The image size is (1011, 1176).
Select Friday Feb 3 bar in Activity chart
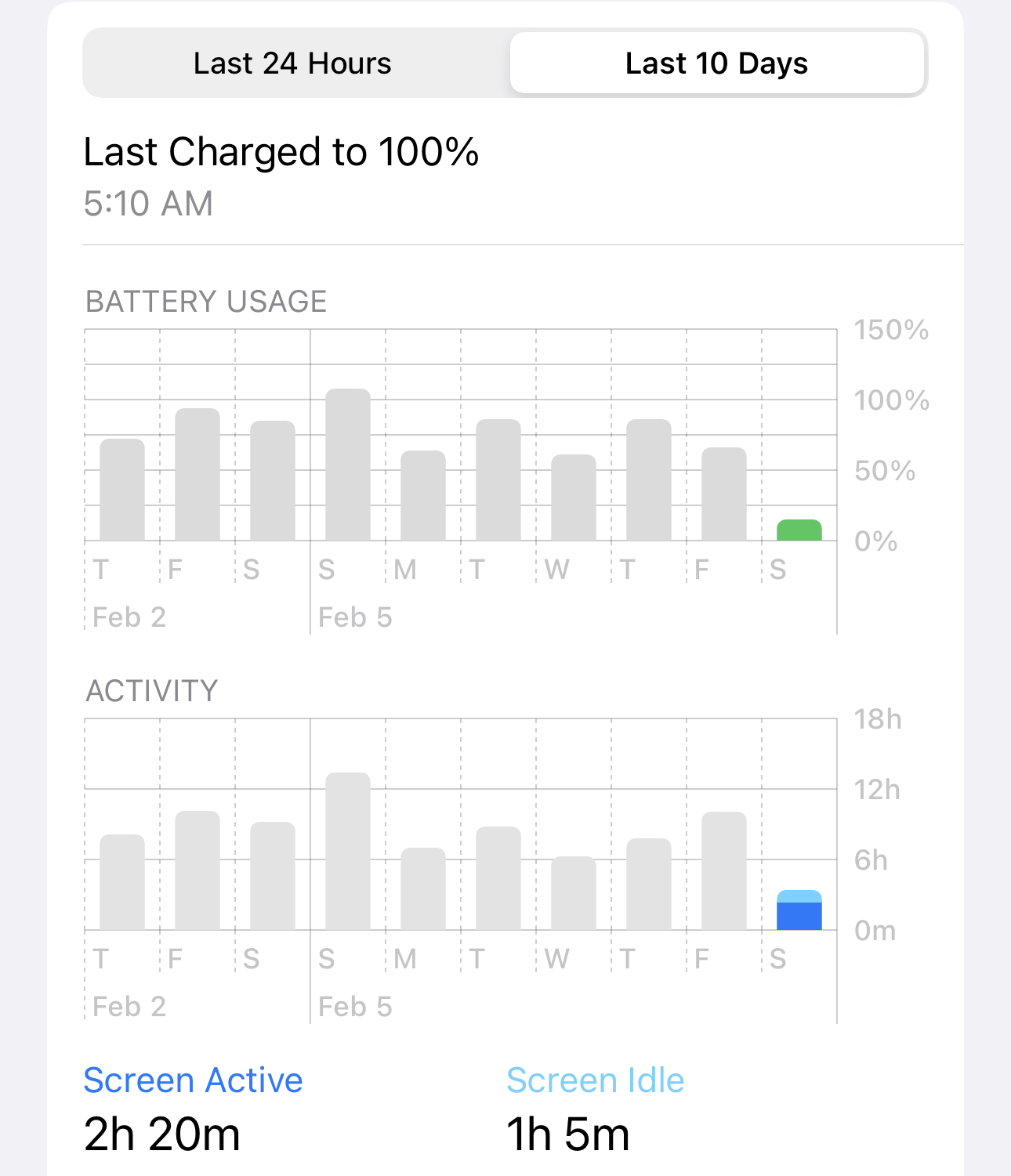[x=197, y=870]
